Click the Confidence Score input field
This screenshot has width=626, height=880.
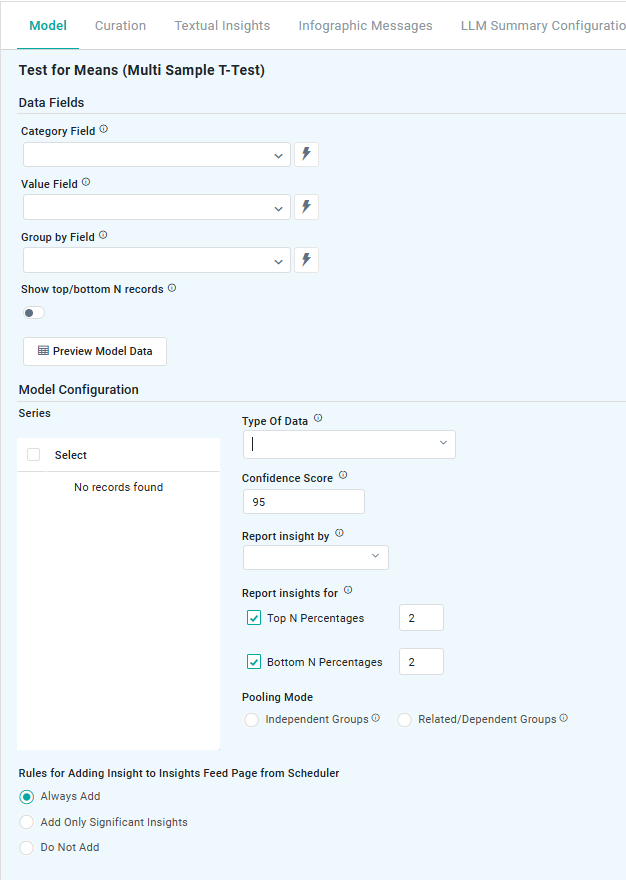click(303, 502)
